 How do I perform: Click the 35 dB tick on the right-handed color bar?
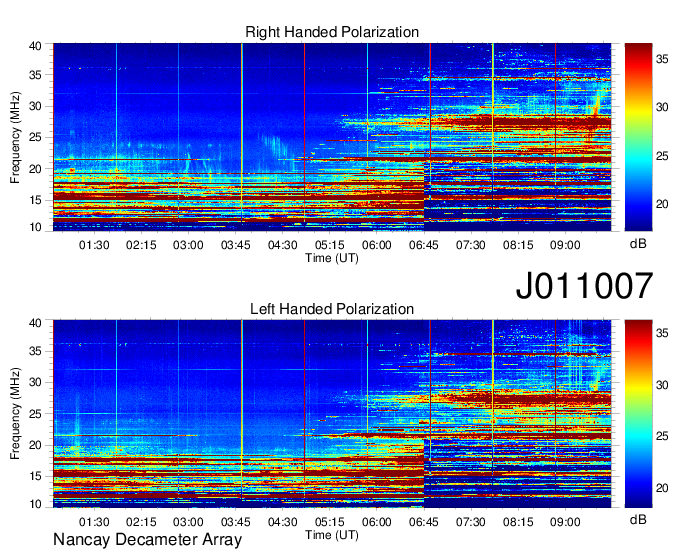(662, 59)
